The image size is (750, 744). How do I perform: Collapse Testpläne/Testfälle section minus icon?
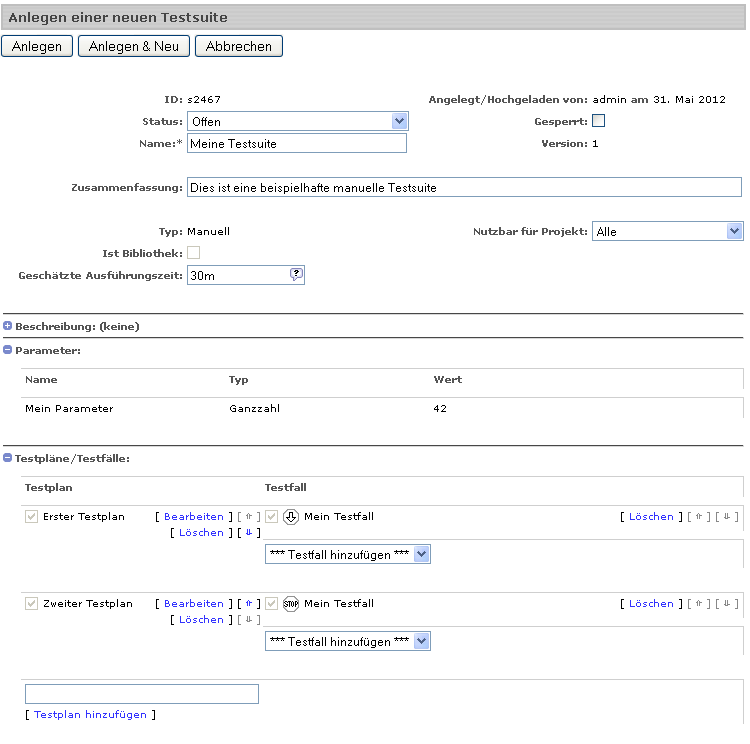7,458
